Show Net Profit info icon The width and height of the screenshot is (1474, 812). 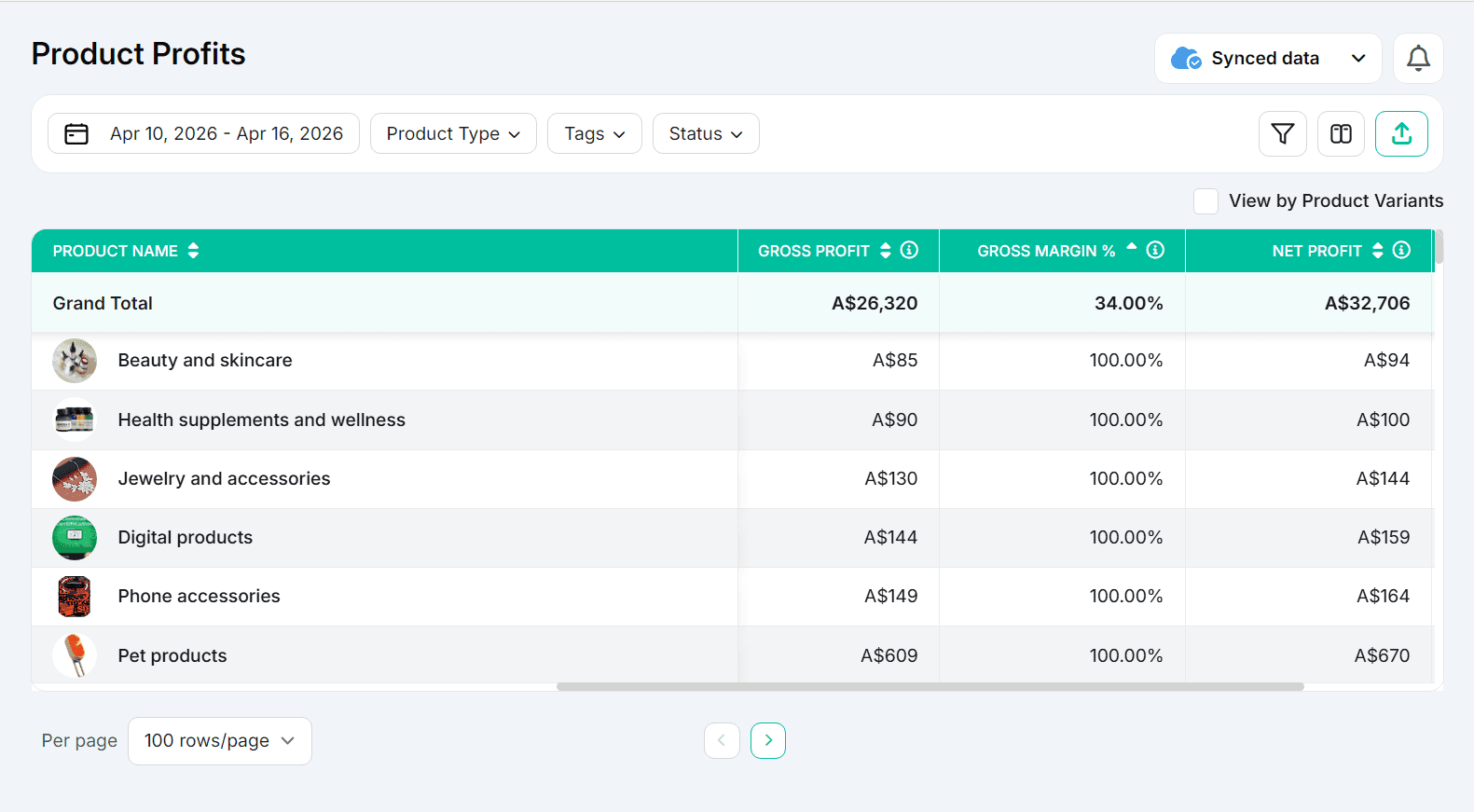[x=1401, y=250]
